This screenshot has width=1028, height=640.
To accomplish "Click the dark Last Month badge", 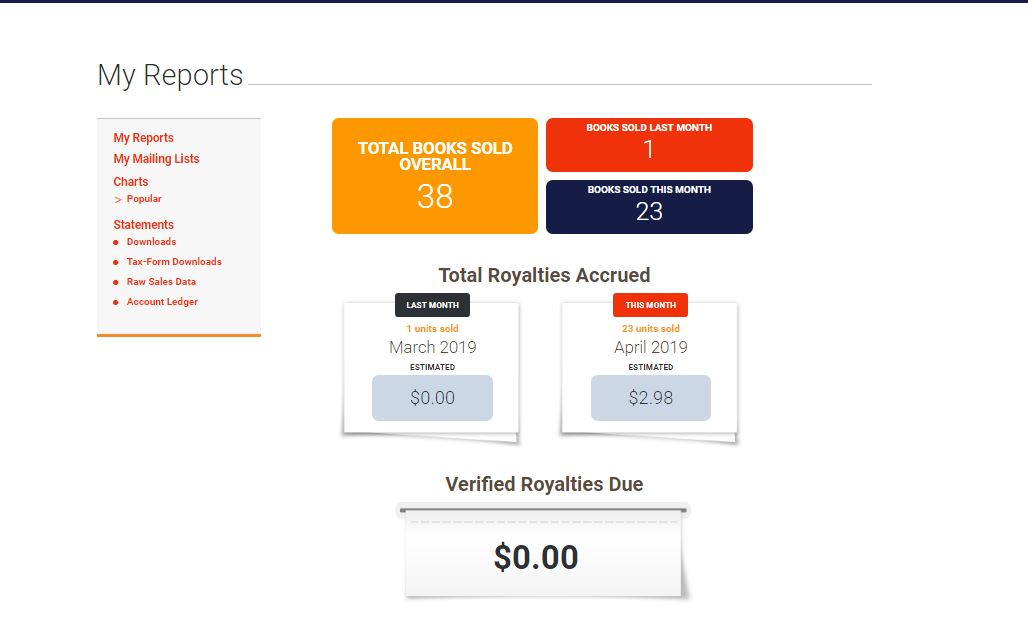I will pyautogui.click(x=432, y=305).
